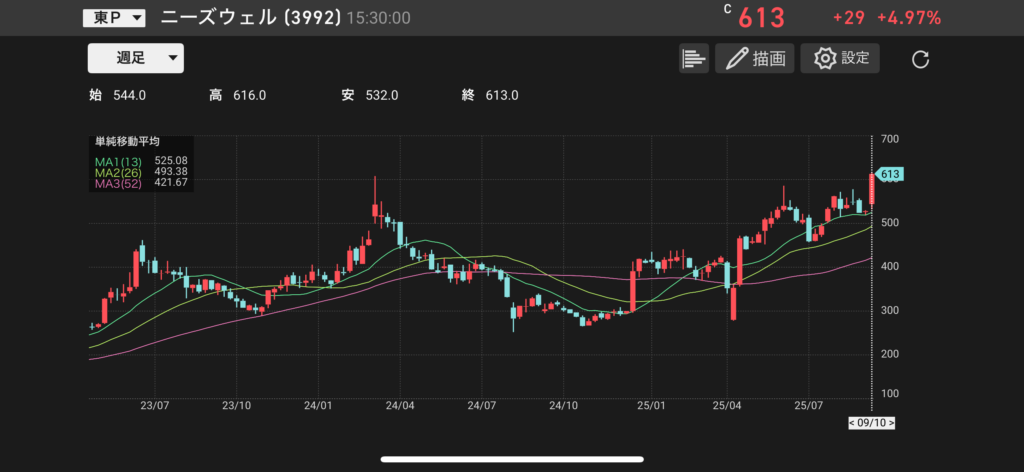Click the 15:30:00 timestamp
The image size is (1024, 472).
tap(379, 18)
